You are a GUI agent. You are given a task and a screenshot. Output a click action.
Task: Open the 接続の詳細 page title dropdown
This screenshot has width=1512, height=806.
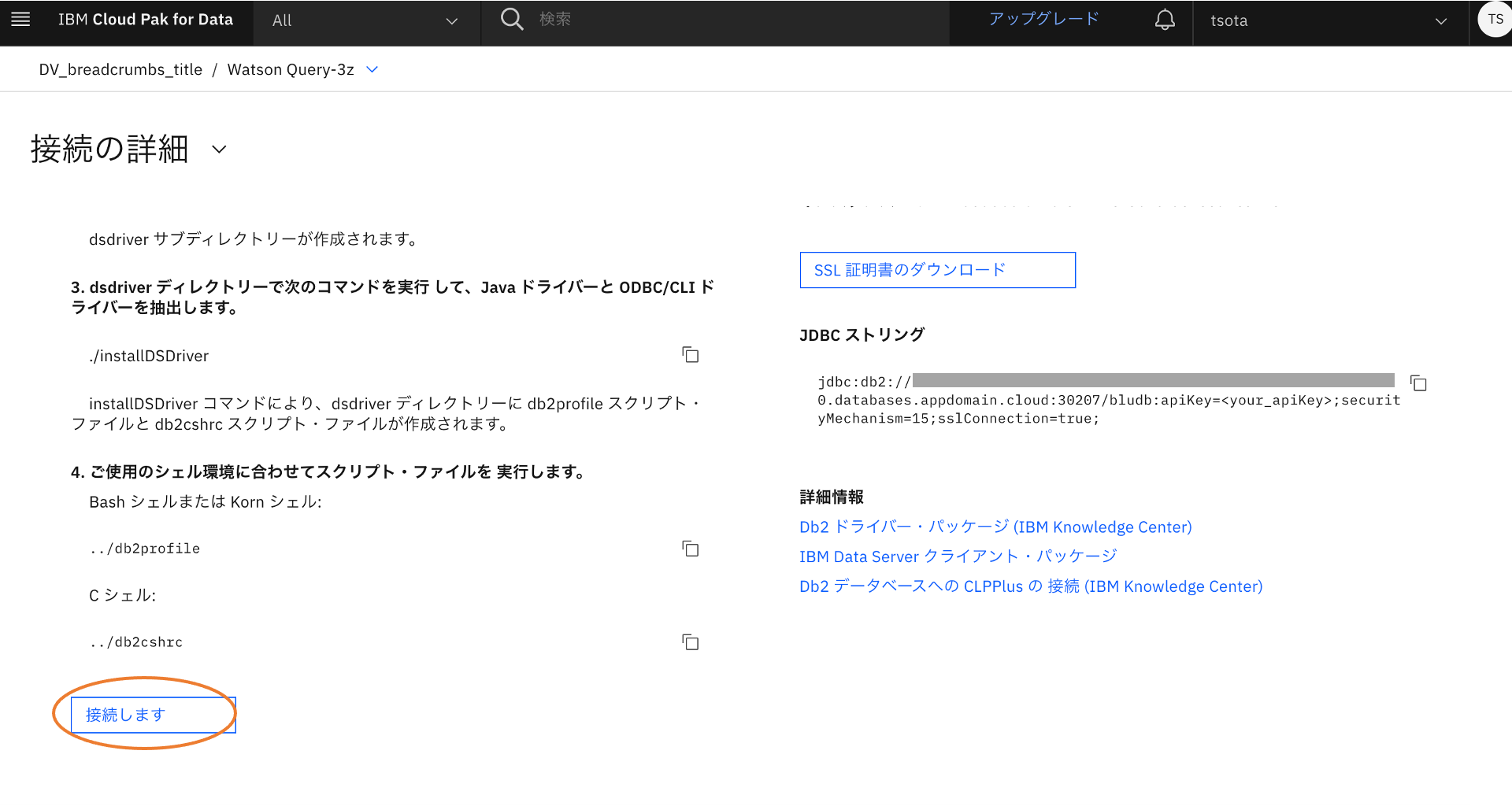pos(220,149)
